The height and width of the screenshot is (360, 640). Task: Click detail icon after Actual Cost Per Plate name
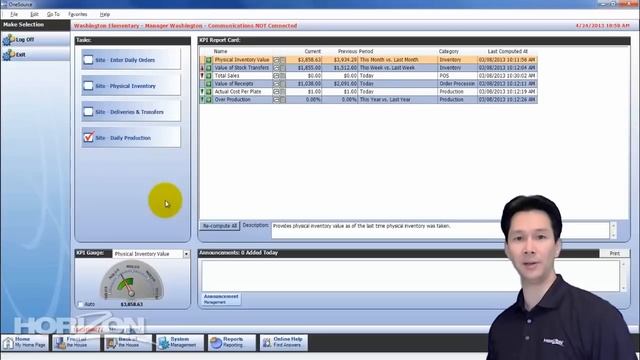pos(276,91)
